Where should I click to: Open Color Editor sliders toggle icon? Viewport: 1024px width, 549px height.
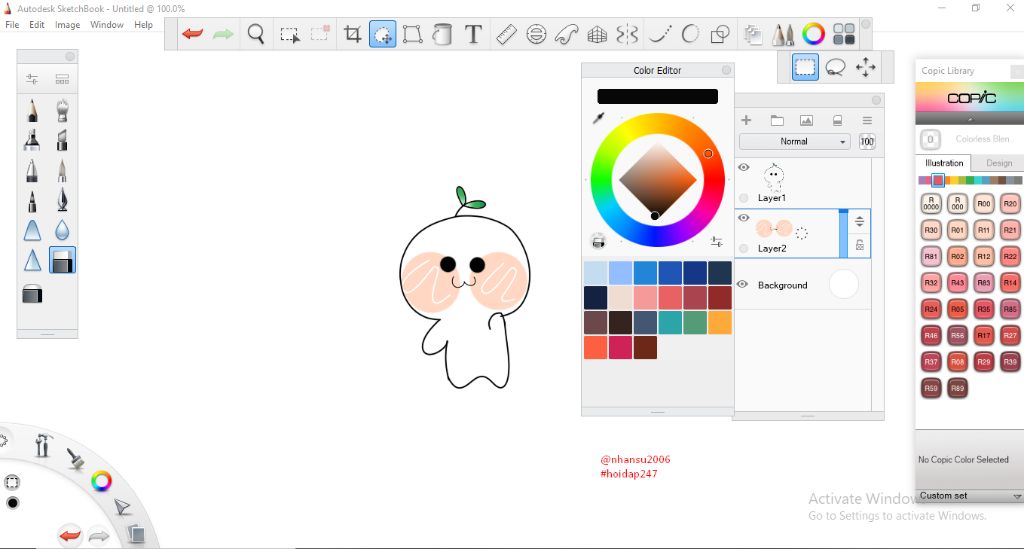(716, 242)
